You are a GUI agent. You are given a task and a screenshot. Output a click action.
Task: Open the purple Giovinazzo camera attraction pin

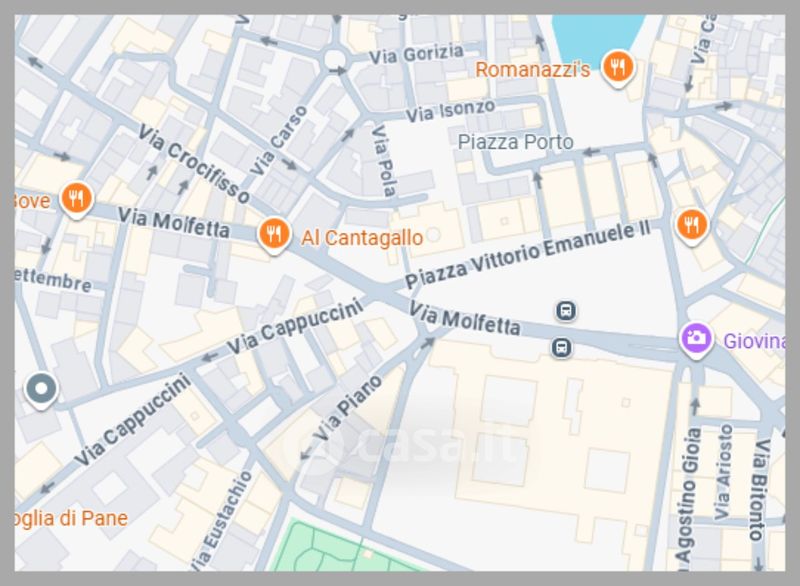(x=695, y=339)
